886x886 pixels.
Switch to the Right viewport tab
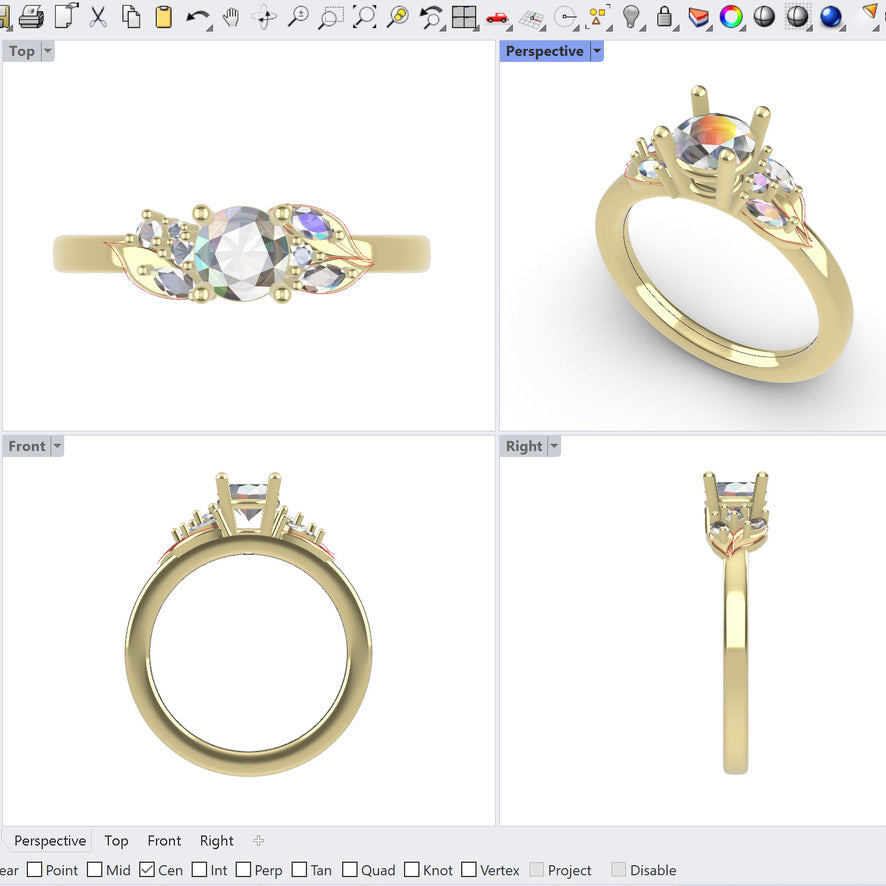pos(216,841)
